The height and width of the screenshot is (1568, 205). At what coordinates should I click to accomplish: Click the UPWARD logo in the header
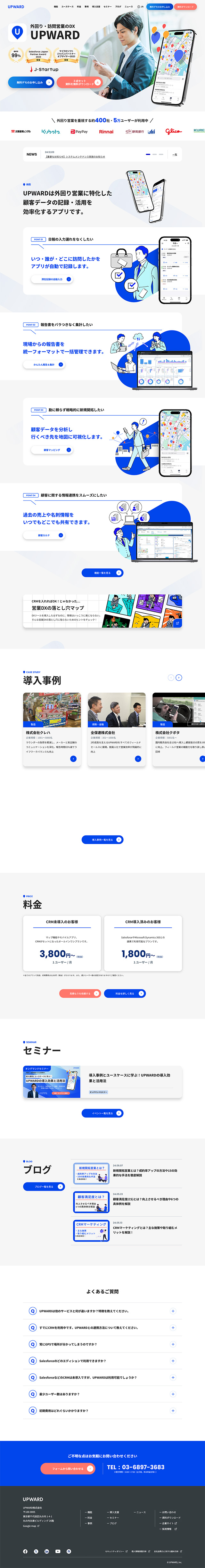tap(16, 7)
